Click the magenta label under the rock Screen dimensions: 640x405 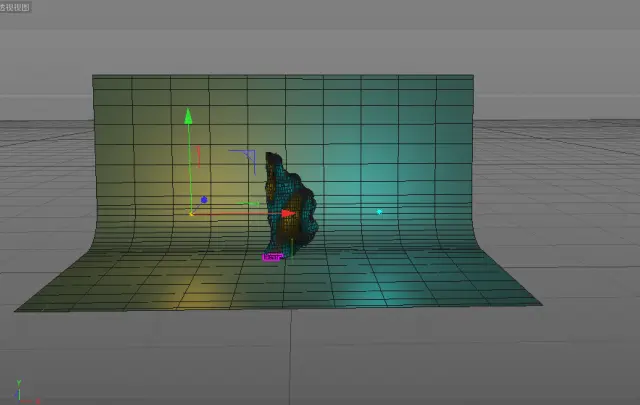272,257
